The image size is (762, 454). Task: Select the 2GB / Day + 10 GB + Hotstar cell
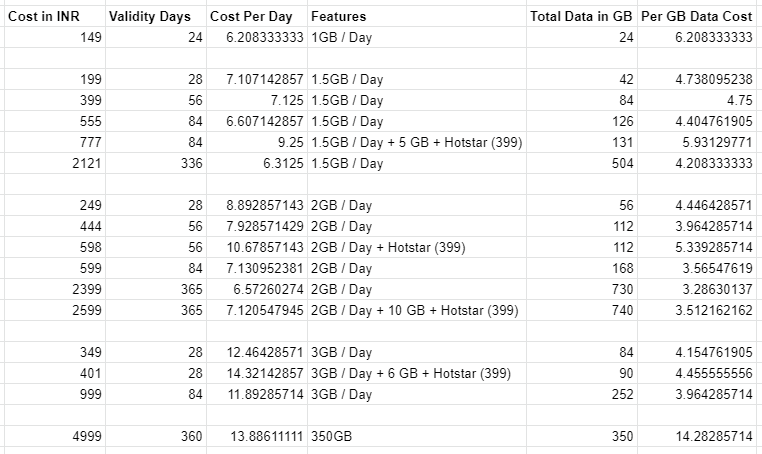417,310
